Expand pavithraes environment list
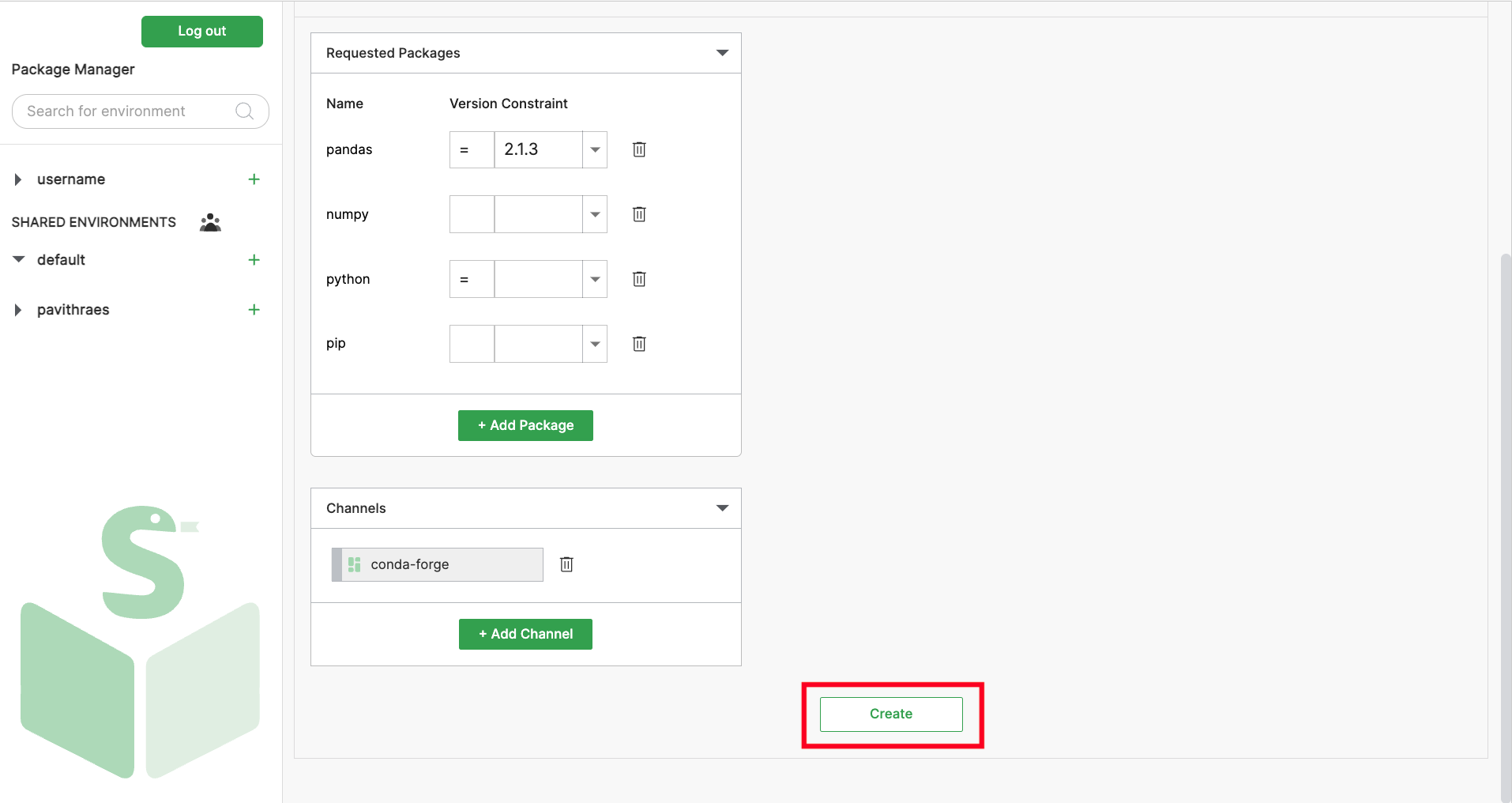 pyautogui.click(x=18, y=310)
